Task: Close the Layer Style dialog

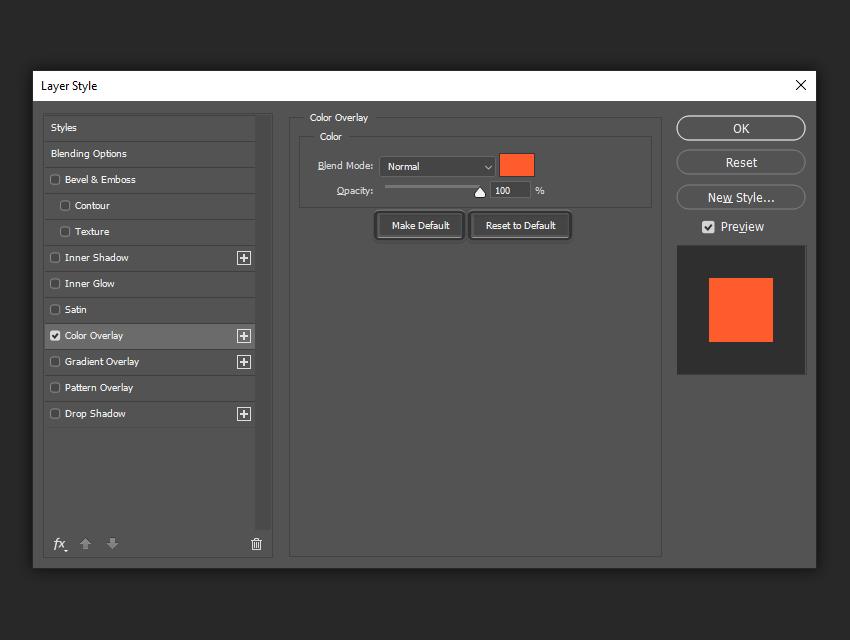Action: [801, 85]
